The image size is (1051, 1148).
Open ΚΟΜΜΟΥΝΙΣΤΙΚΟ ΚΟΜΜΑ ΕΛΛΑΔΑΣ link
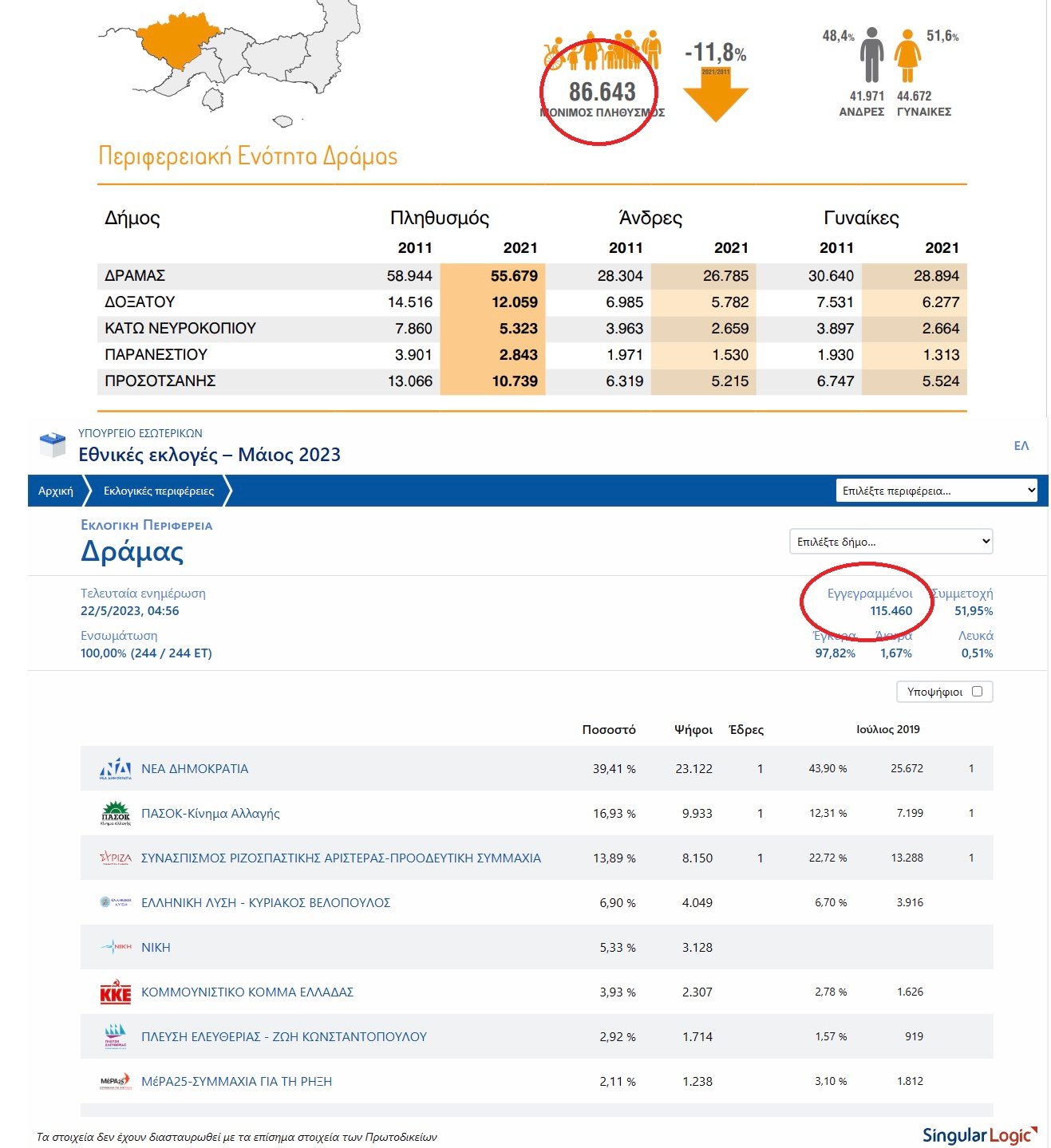pos(247,992)
